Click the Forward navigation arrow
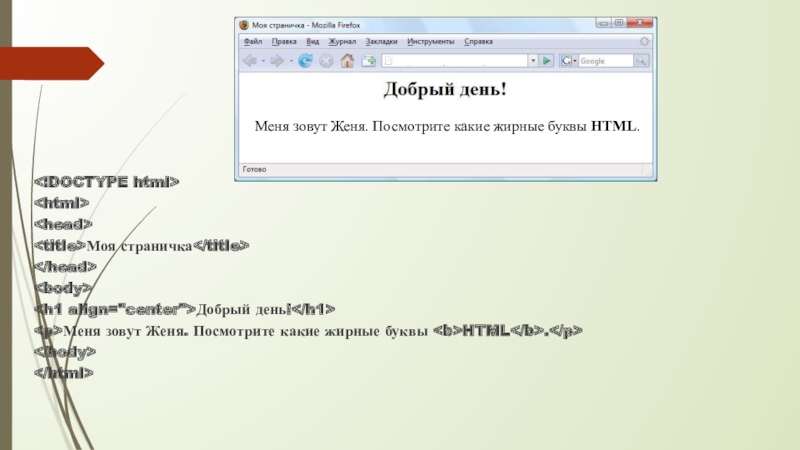Screen dimensions: 800x450 point(277,61)
